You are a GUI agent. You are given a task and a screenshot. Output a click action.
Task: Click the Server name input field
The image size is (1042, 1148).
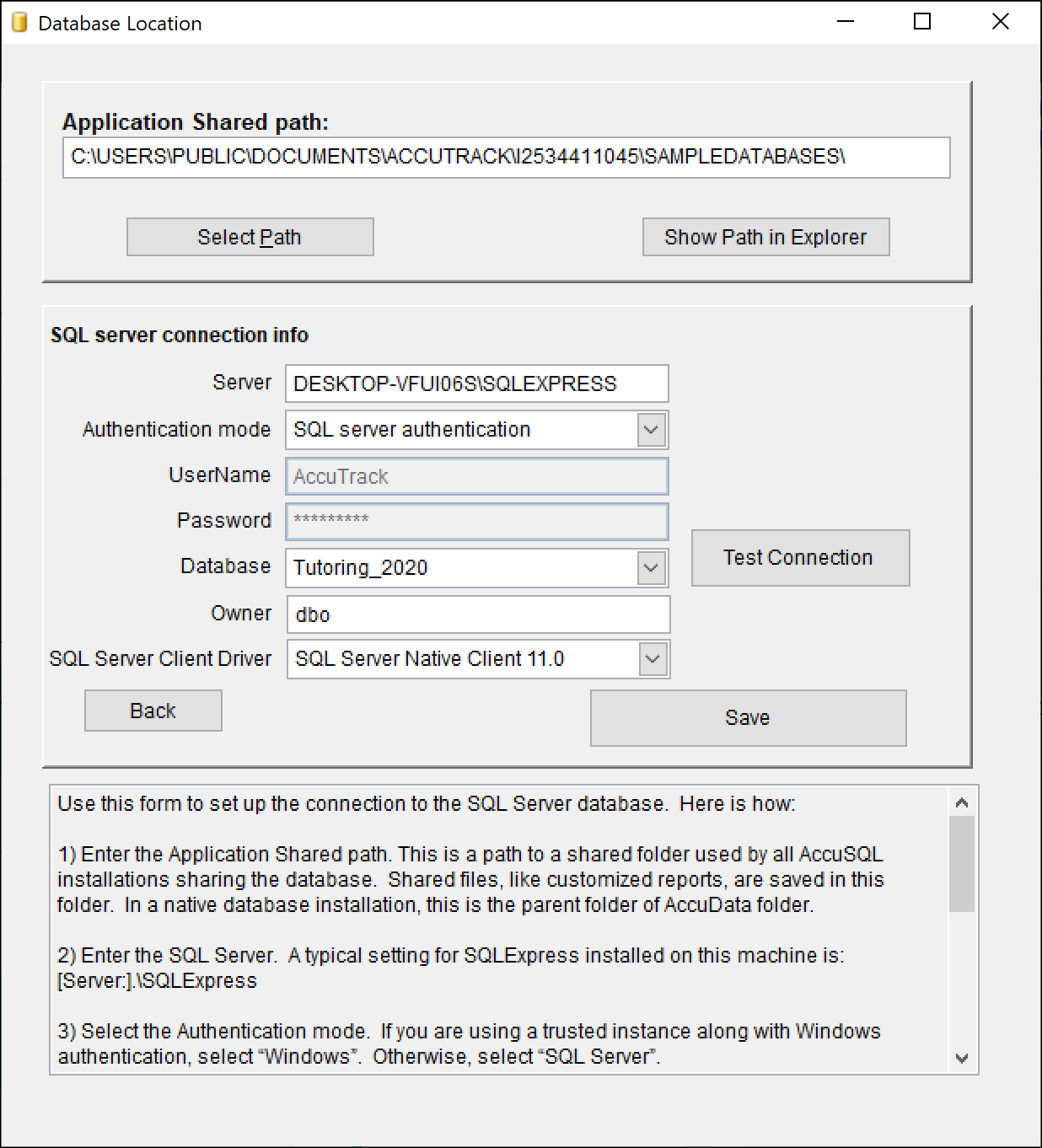click(476, 384)
